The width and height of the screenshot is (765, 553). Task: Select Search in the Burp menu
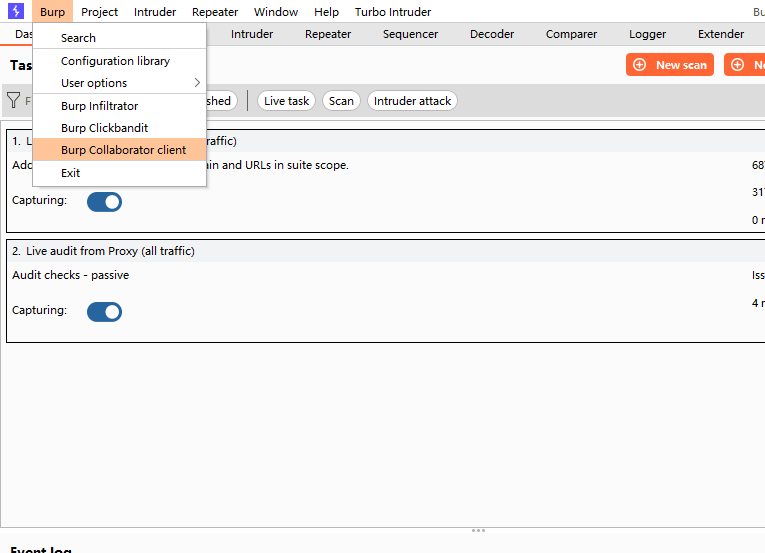[120, 38]
